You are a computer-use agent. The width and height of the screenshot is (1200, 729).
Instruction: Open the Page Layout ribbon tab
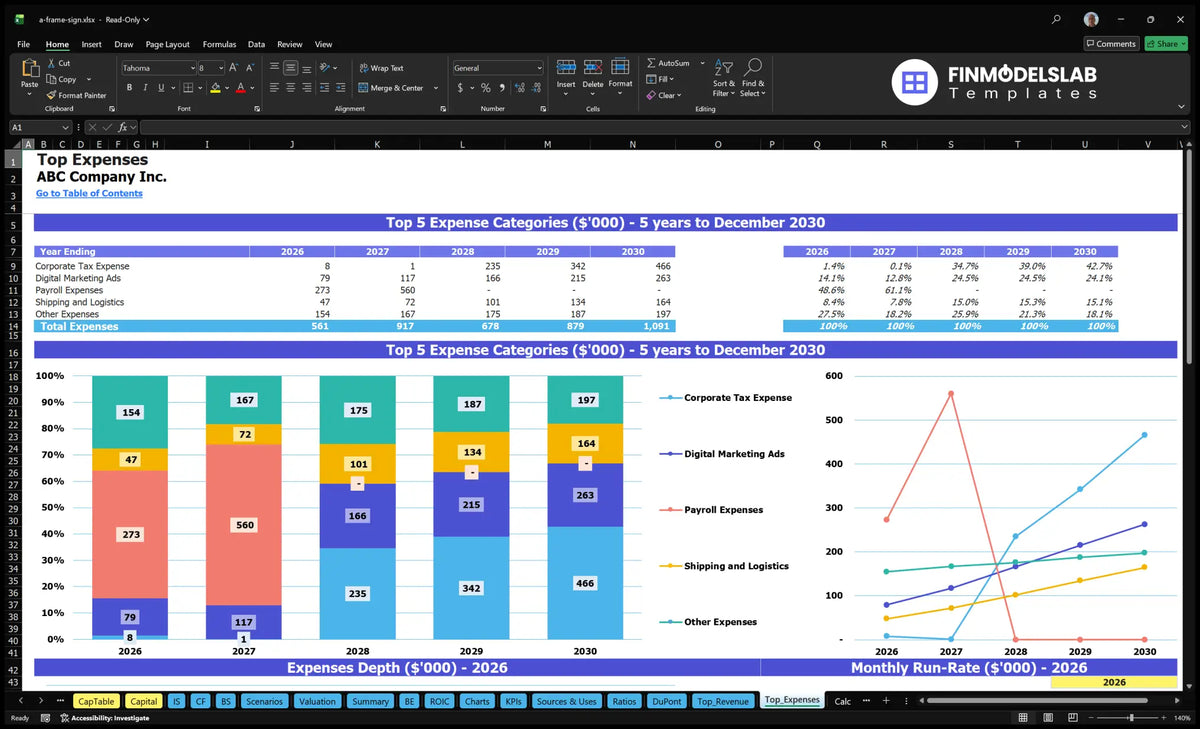click(x=167, y=44)
